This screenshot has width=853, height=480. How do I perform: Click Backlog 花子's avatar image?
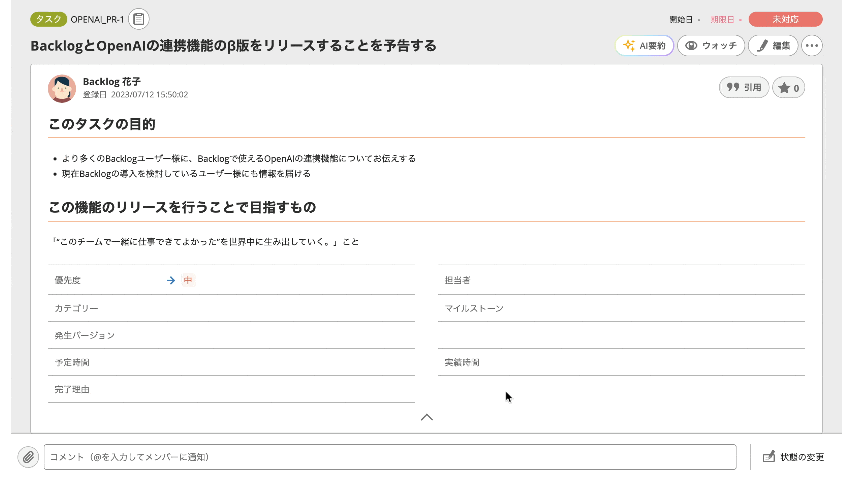tap(62, 88)
